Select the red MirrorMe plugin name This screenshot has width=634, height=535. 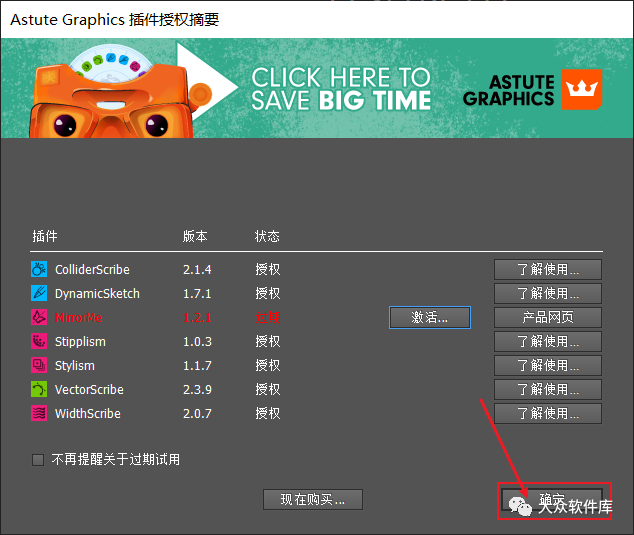78,317
